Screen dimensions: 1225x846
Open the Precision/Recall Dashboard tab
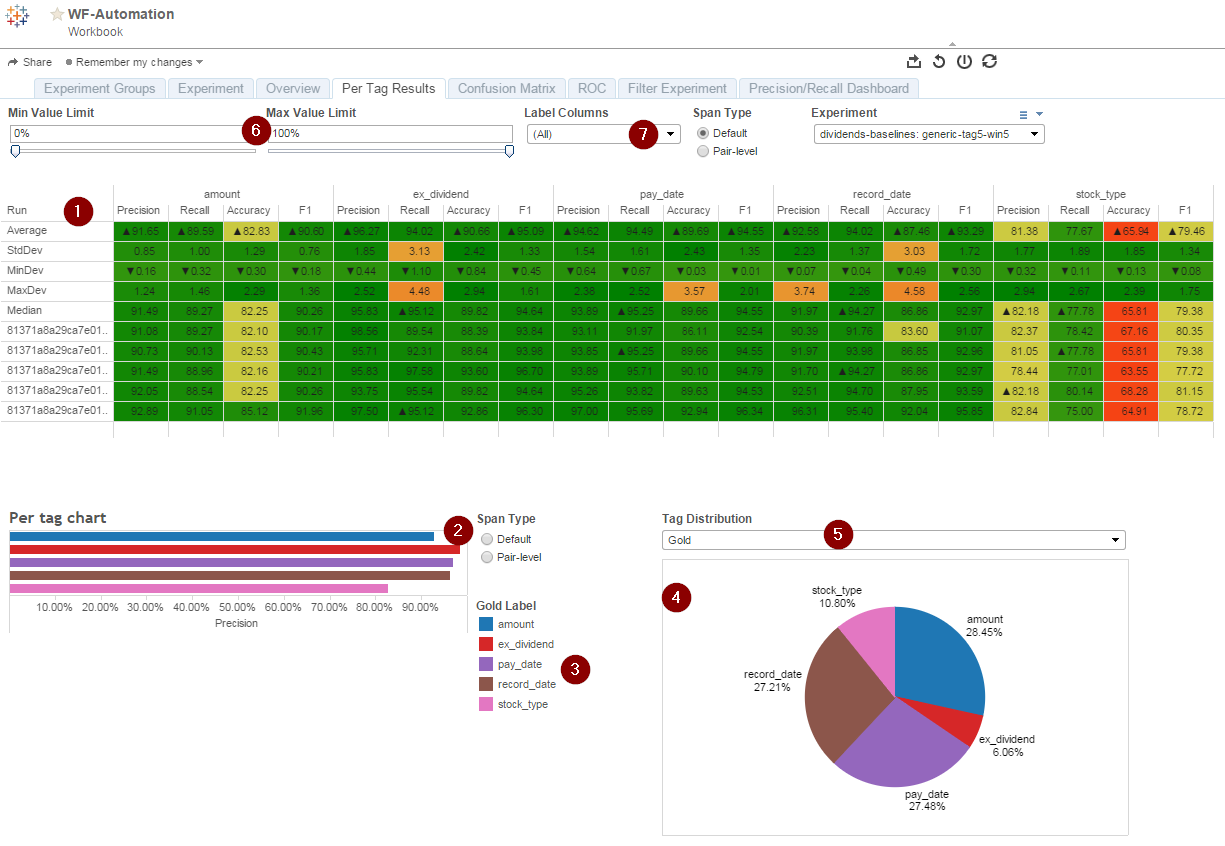[x=829, y=89]
